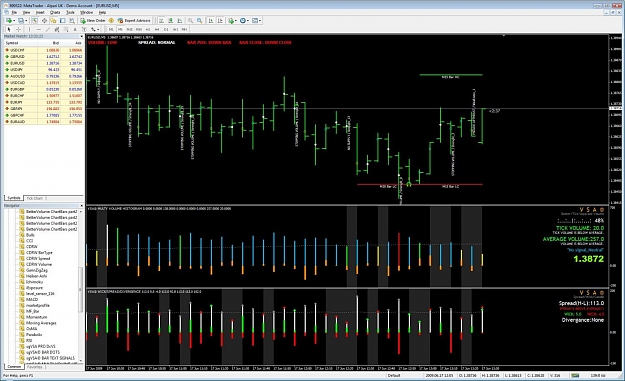Switch chart to line chart style
This screenshot has width=625, height=381.
click(x=180, y=20)
